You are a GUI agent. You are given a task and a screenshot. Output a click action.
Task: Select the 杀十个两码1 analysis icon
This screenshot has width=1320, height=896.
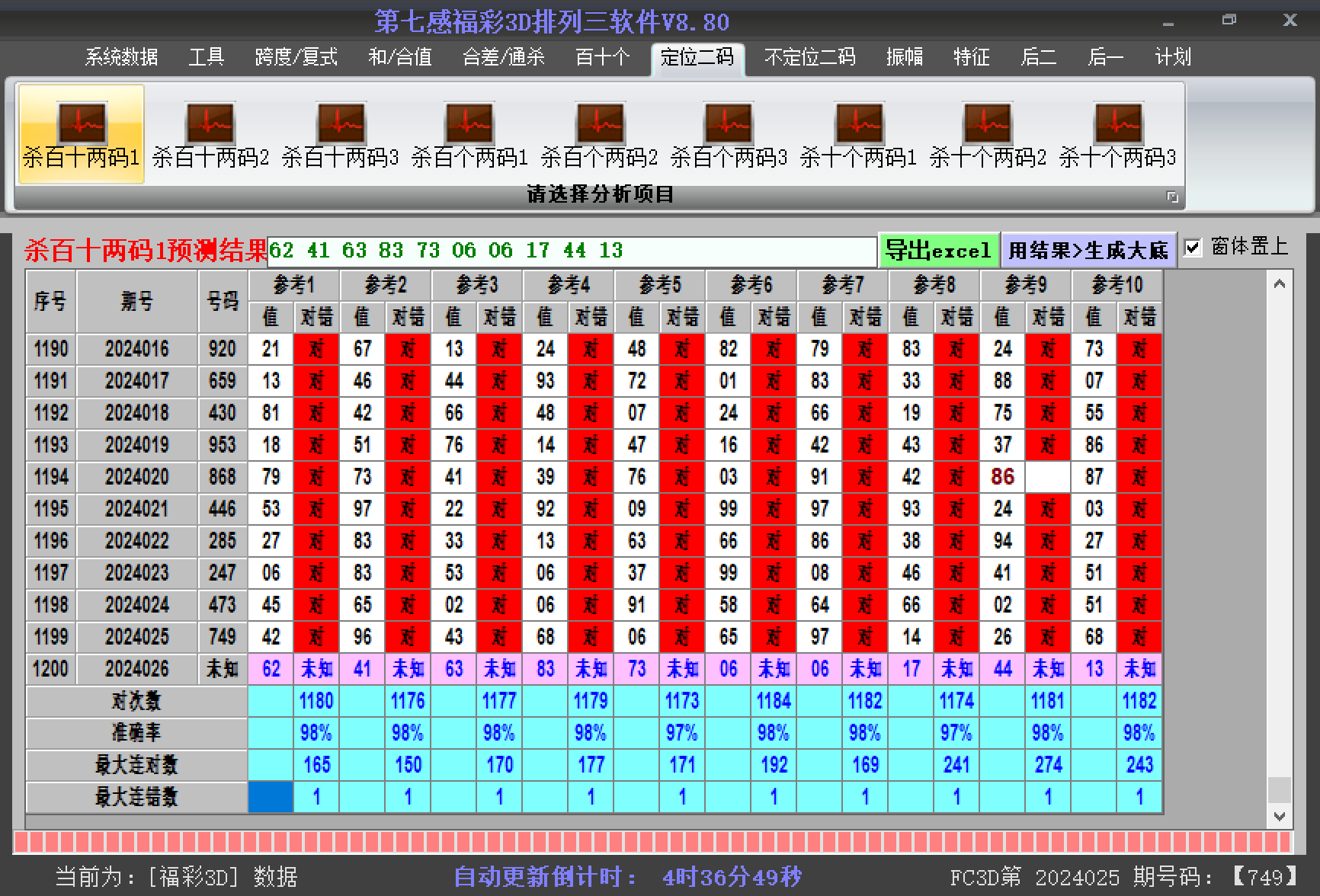pyautogui.click(x=858, y=134)
